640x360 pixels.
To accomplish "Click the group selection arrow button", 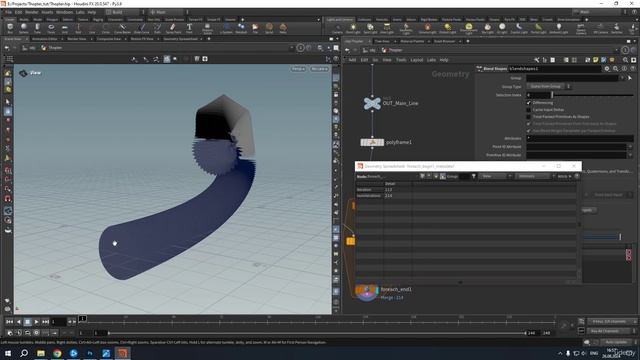I will coord(630,78).
